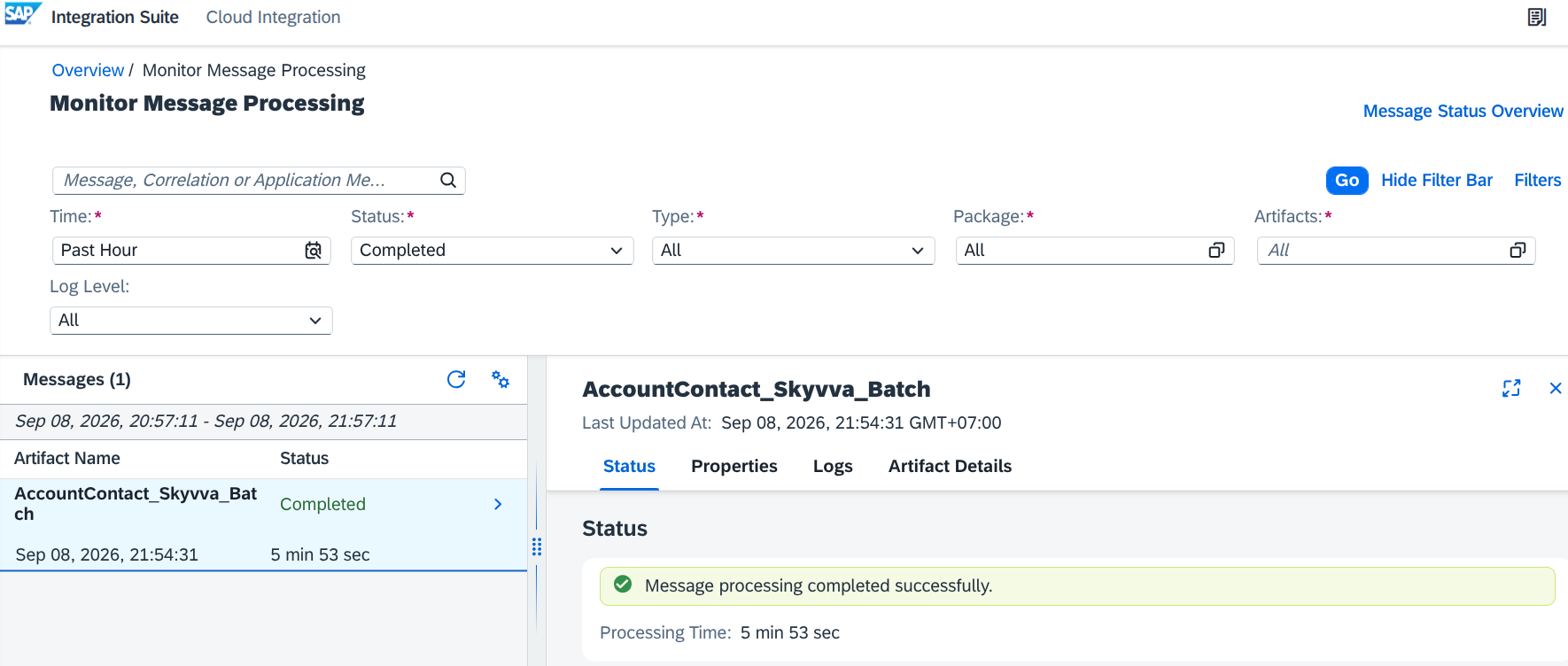Enter full screen for message details
The width and height of the screenshot is (1568, 666).
tap(1511, 388)
